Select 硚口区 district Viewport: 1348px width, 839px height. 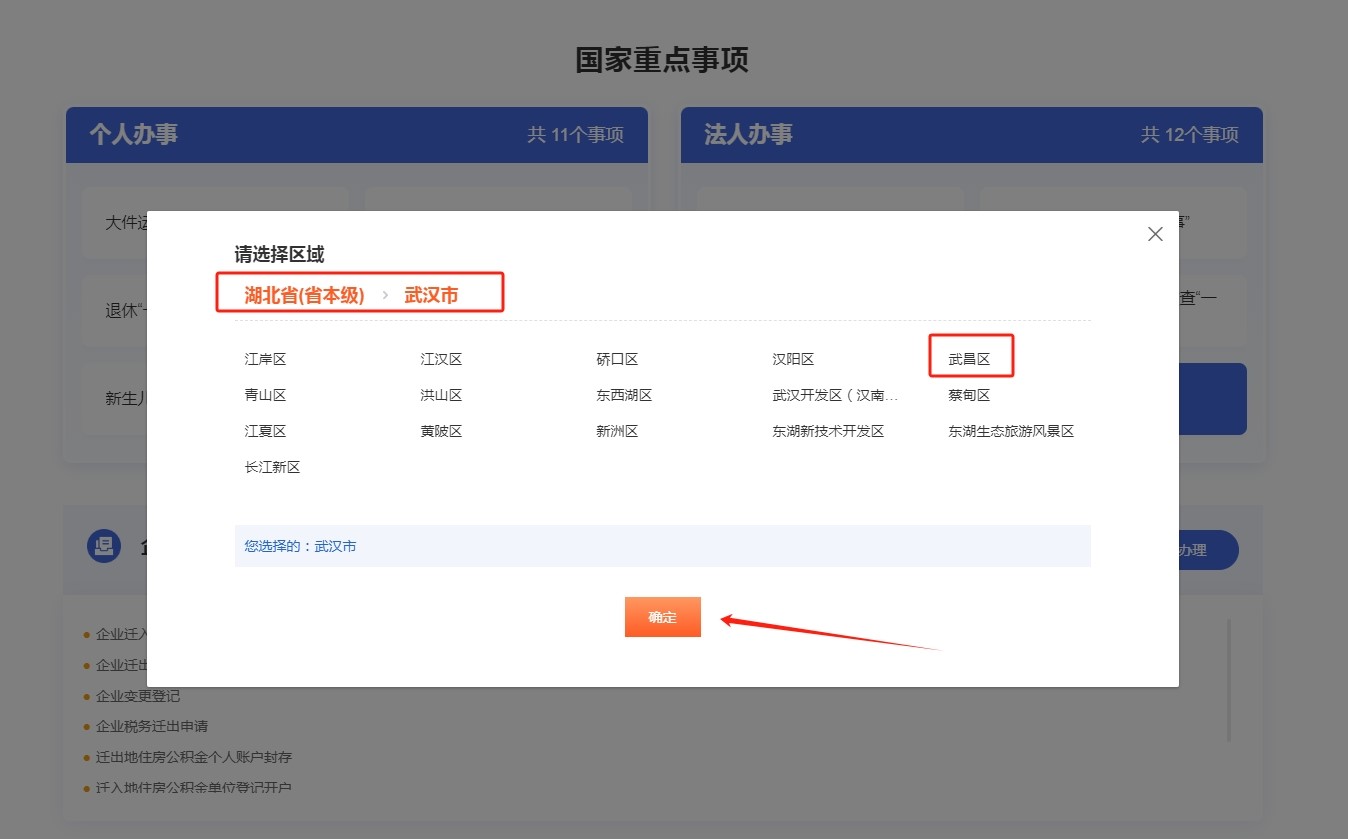coord(617,359)
